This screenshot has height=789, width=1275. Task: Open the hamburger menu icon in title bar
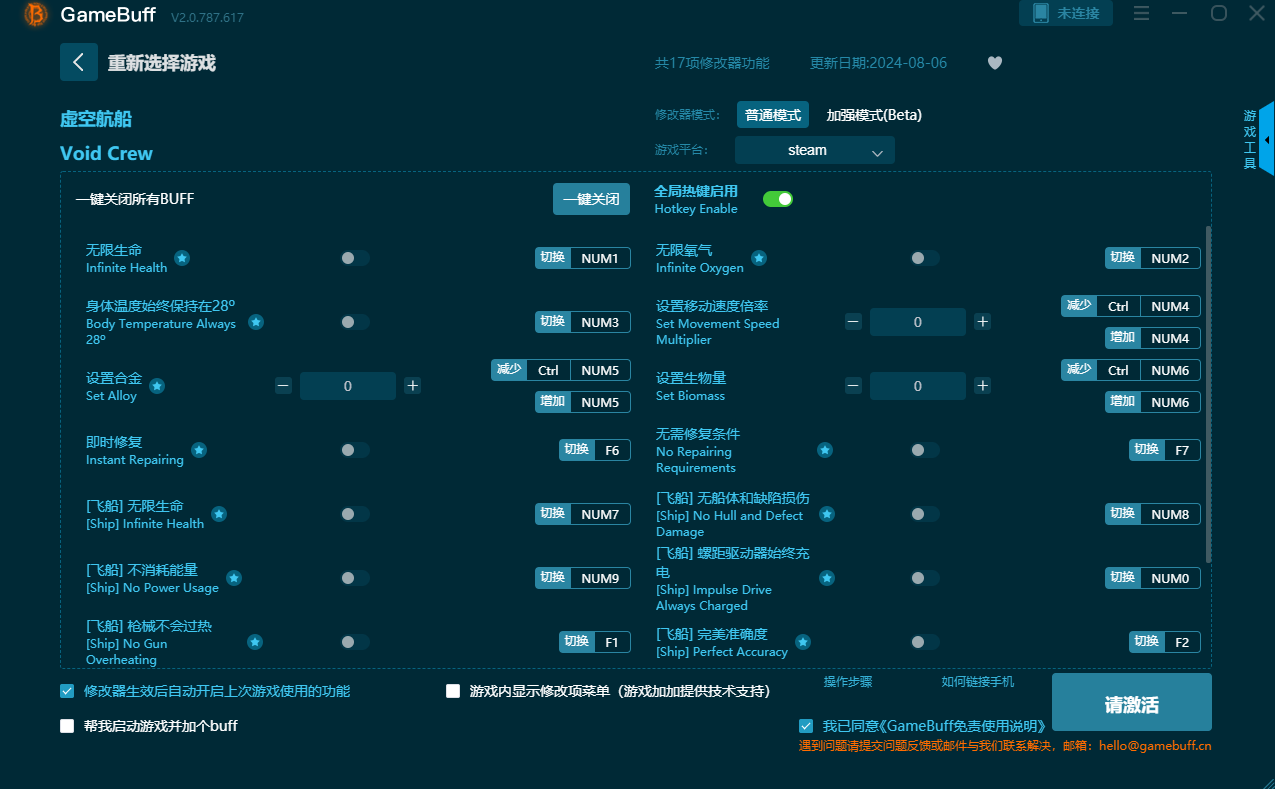click(1141, 13)
